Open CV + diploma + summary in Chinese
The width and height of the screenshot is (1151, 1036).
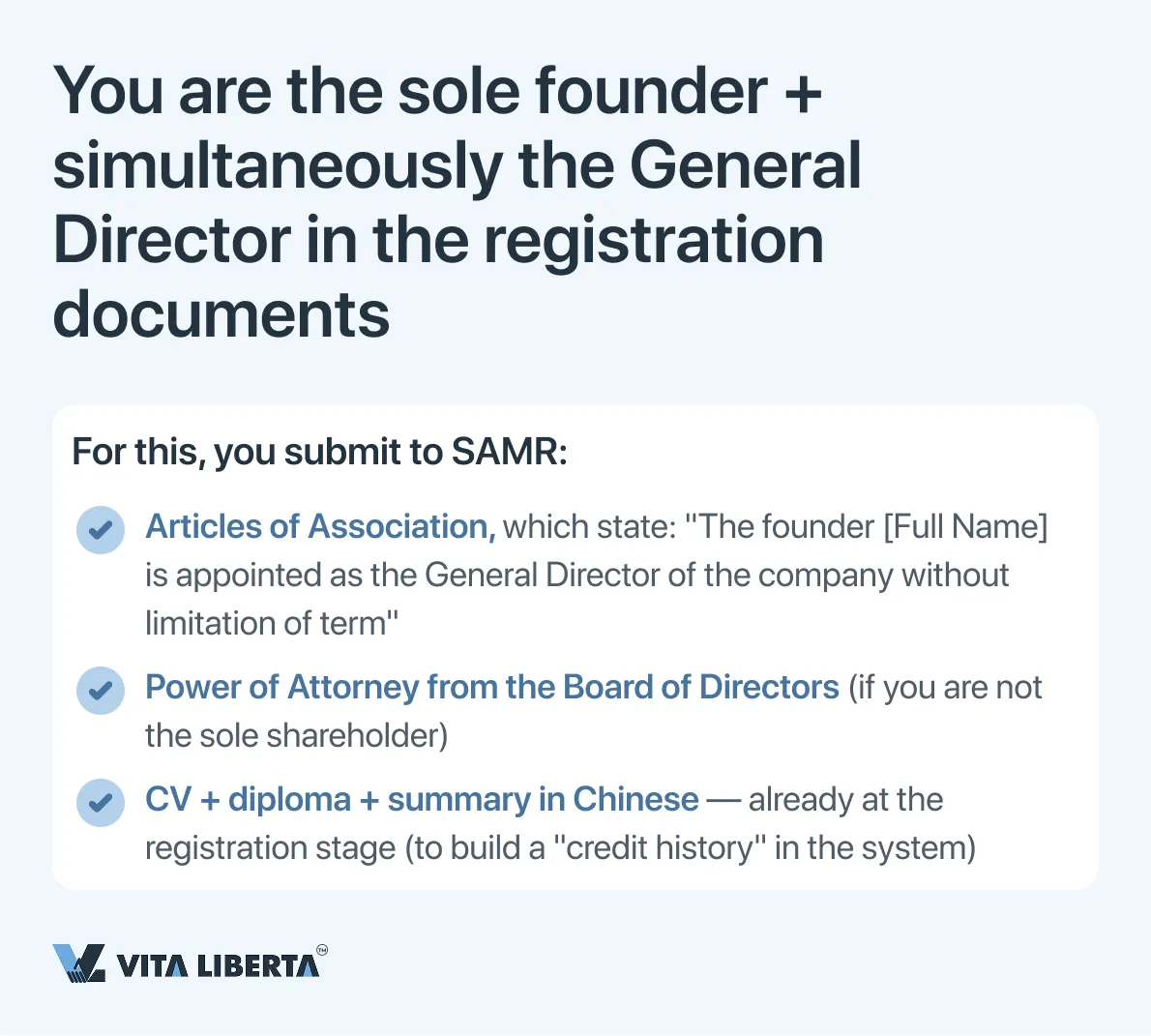(x=422, y=800)
